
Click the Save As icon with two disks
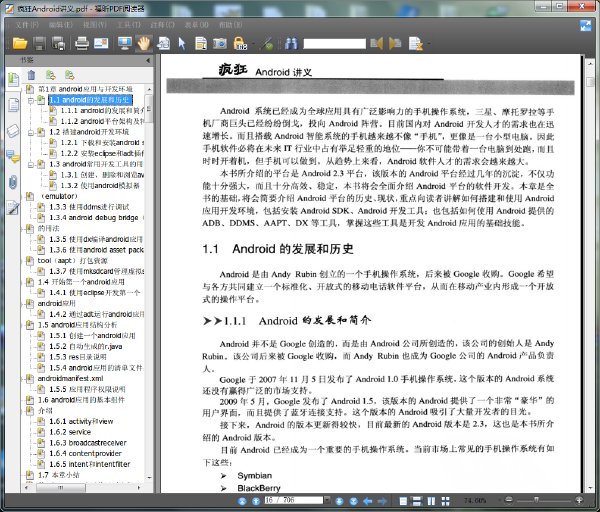59,43
